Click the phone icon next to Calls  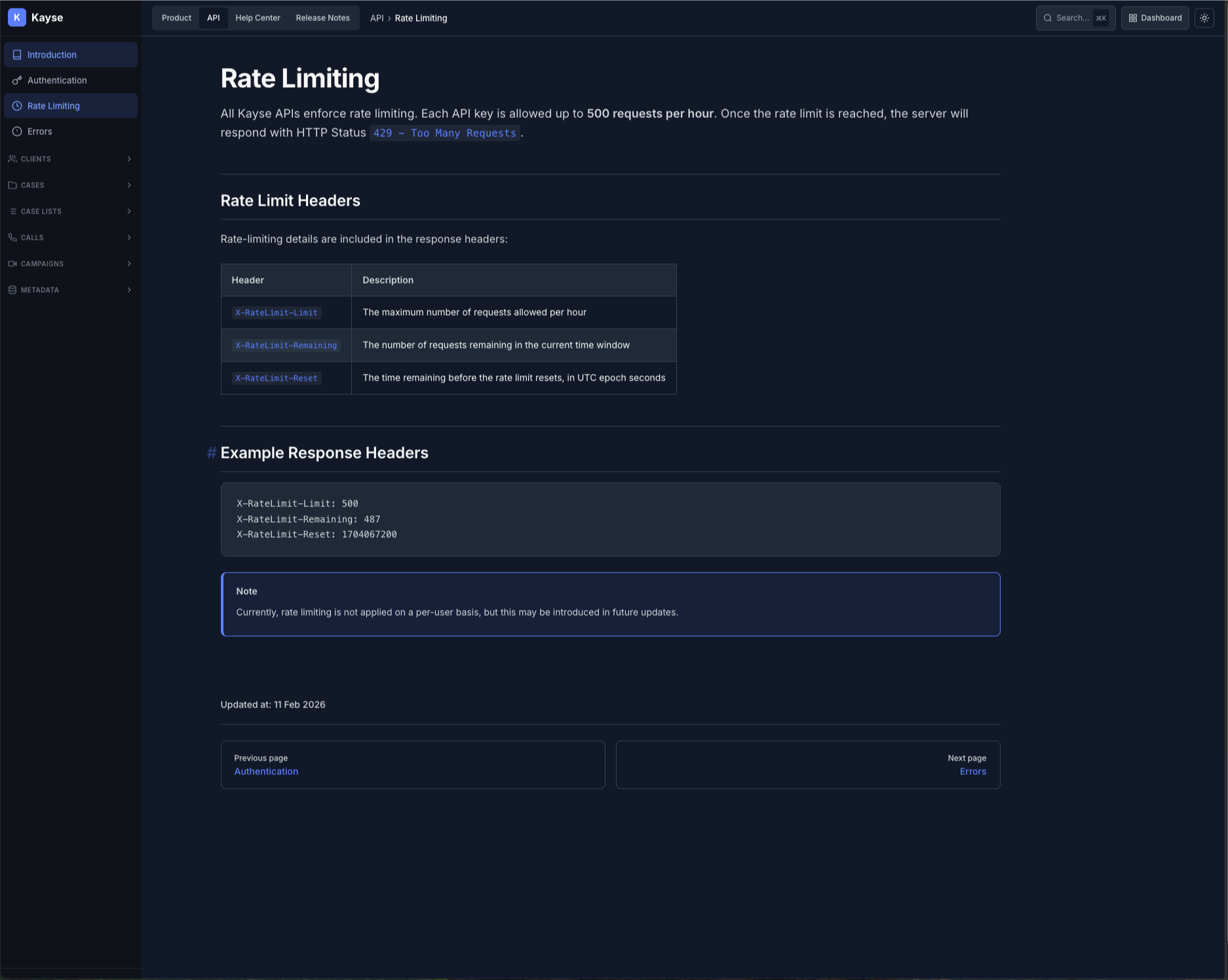(x=12, y=238)
